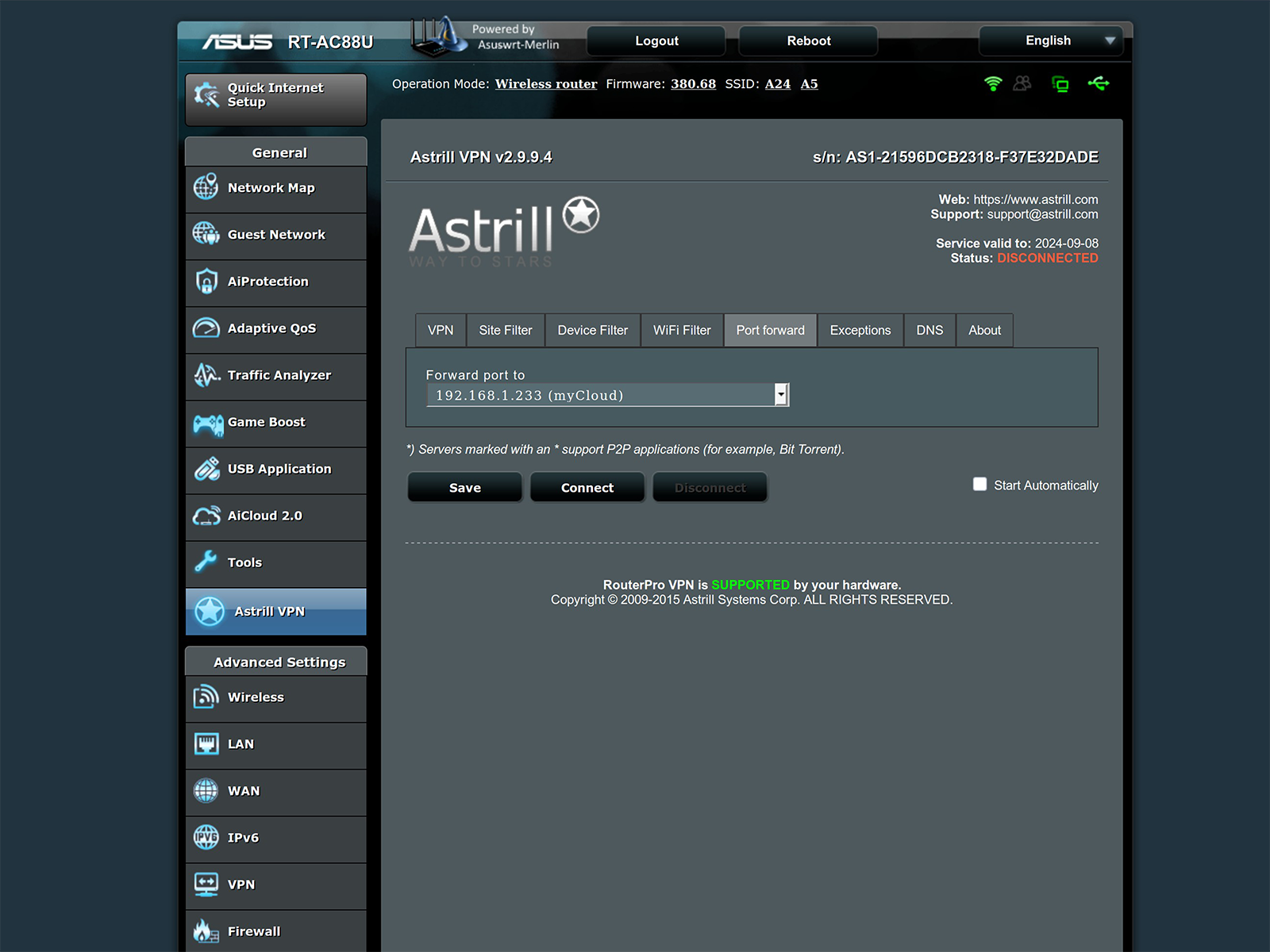Click the A24 SSID link
The width and height of the screenshot is (1270, 952).
(778, 84)
